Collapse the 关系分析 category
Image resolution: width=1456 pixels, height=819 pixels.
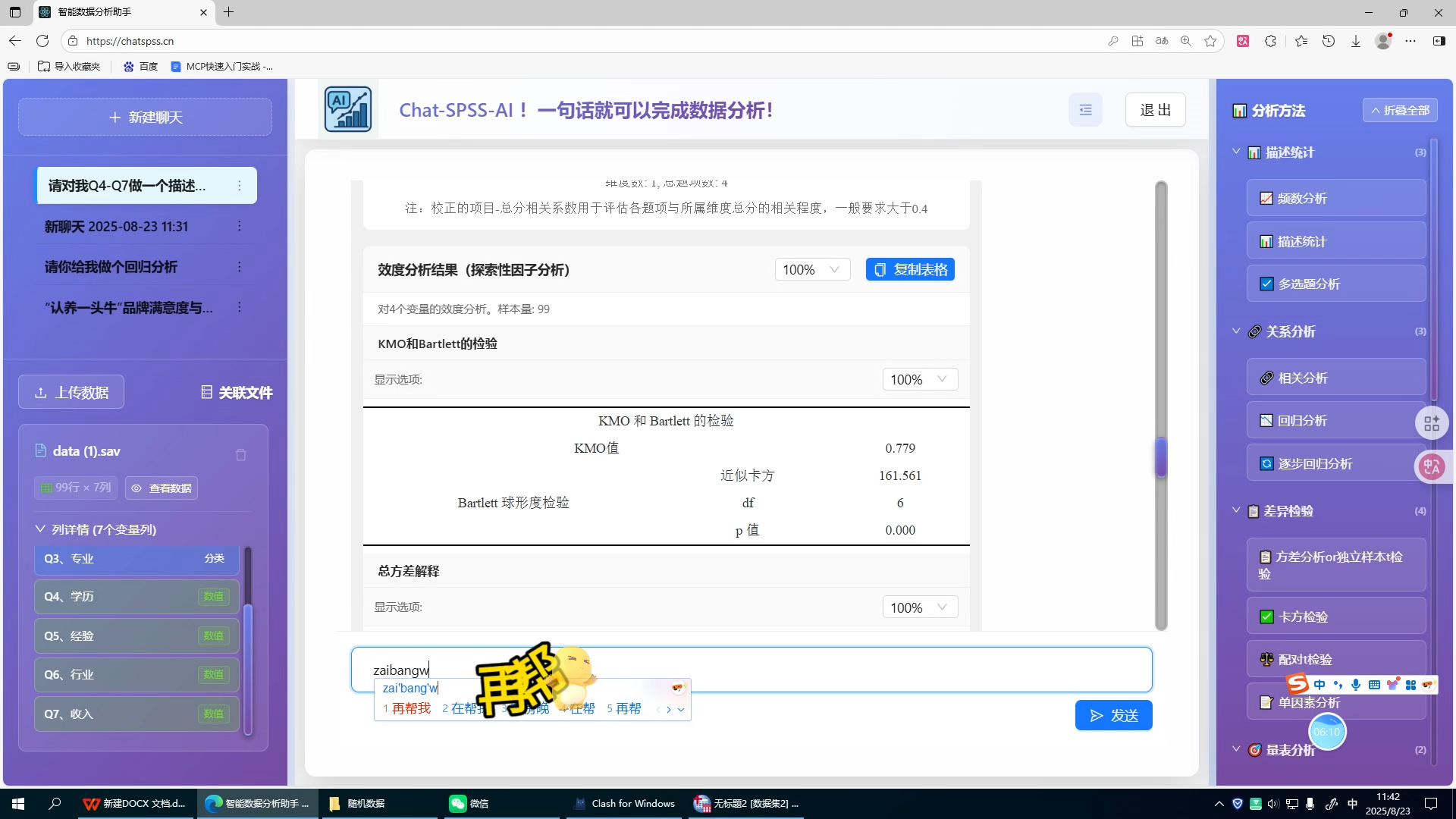[1236, 331]
